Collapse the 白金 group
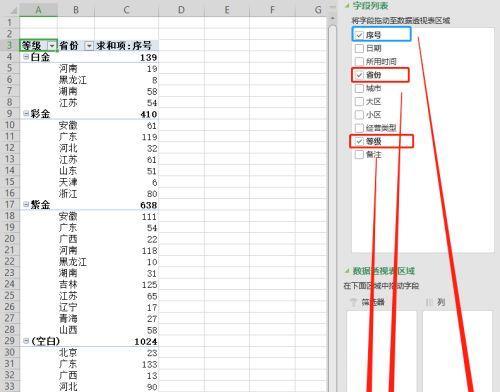 26,57
